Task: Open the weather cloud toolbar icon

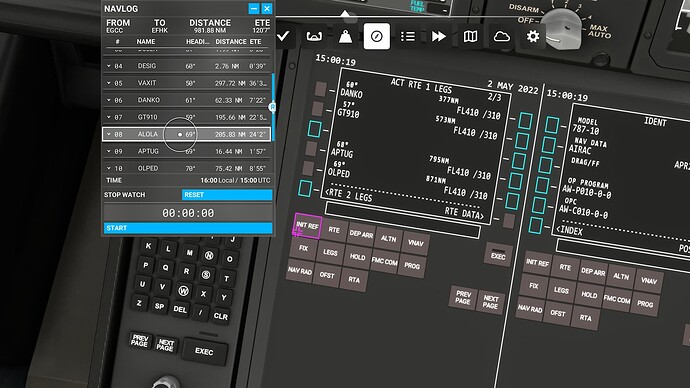Action: pos(501,37)
